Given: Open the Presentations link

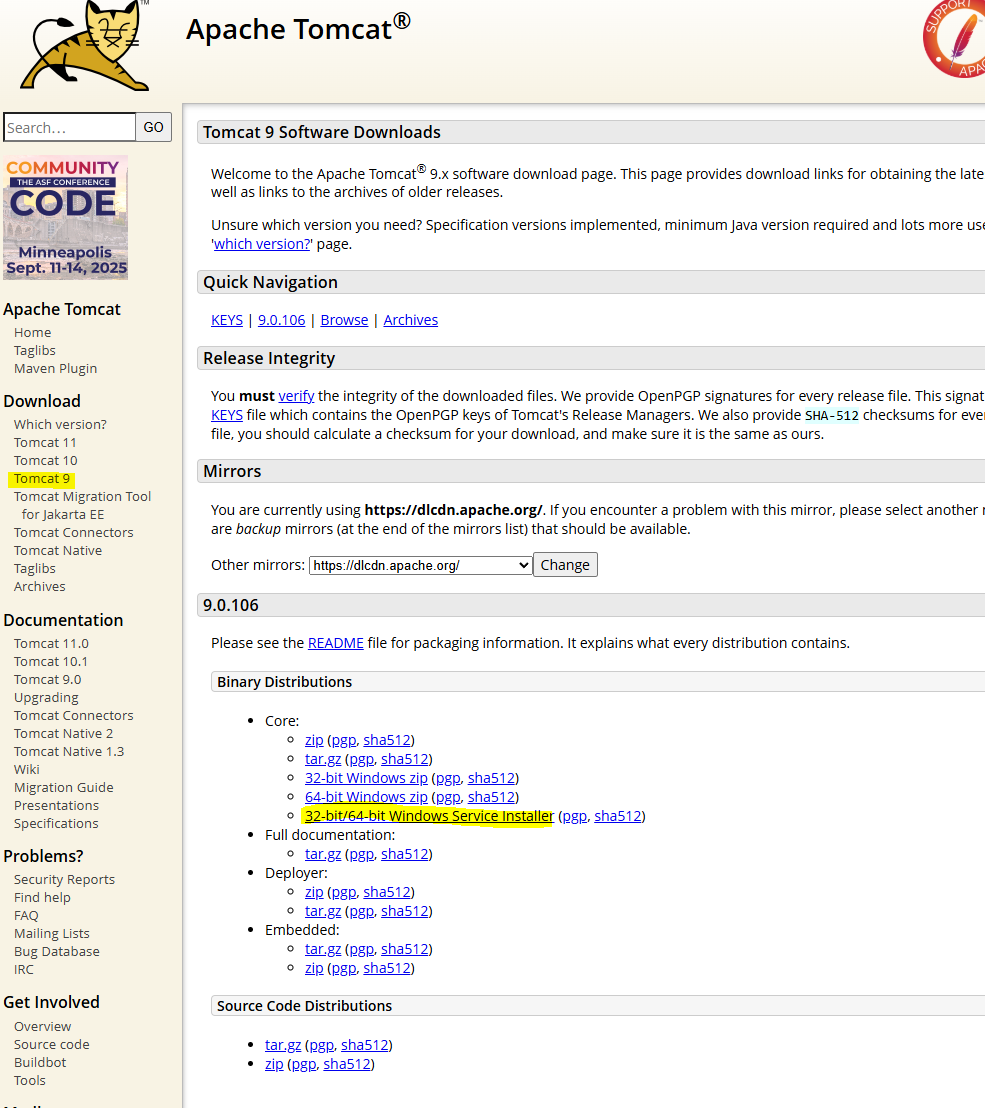Looking at the screenshot, I should [x=57, y=806].
